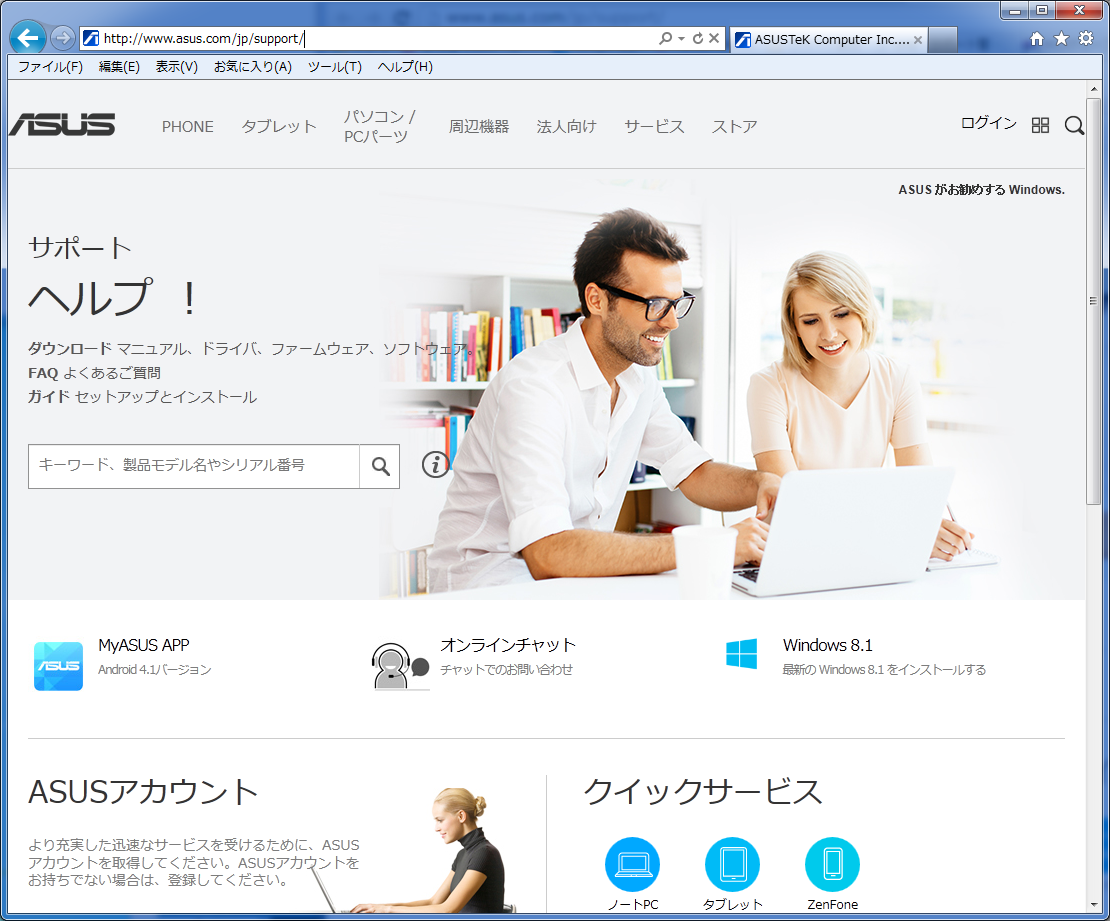Viewport: 1110px width, 921px height.
Task: Click the browser Back arrow button
Action: [28, 38]
